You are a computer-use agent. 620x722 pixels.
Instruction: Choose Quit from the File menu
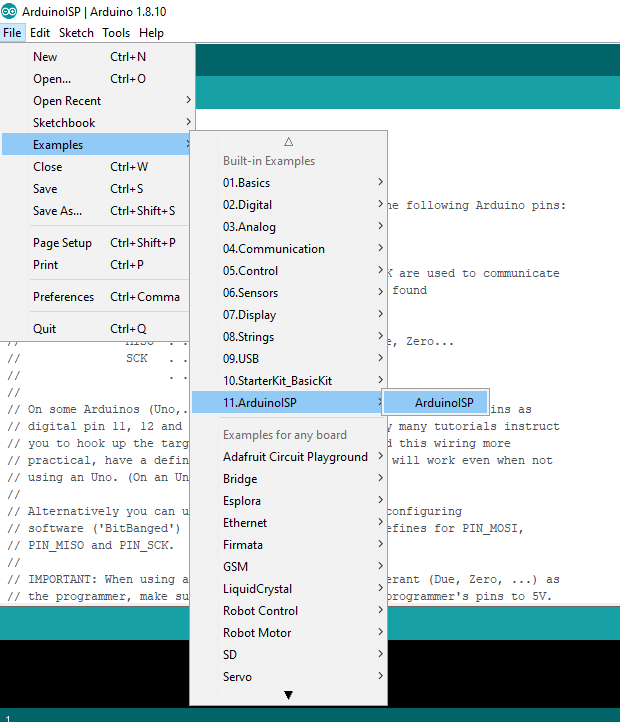click(96, 329)
